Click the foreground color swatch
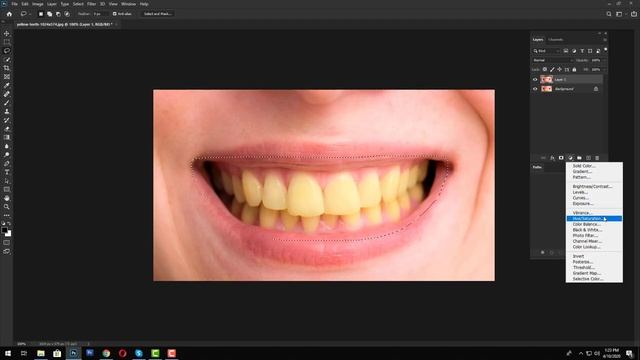Viewport: 640px width, 360px height. [4, 230]
